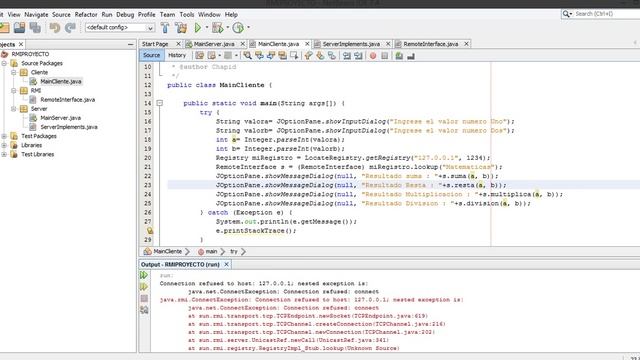Click the Find Selection magnifier icon
This screenshot has height=360, width=640.
pos(247,56)
